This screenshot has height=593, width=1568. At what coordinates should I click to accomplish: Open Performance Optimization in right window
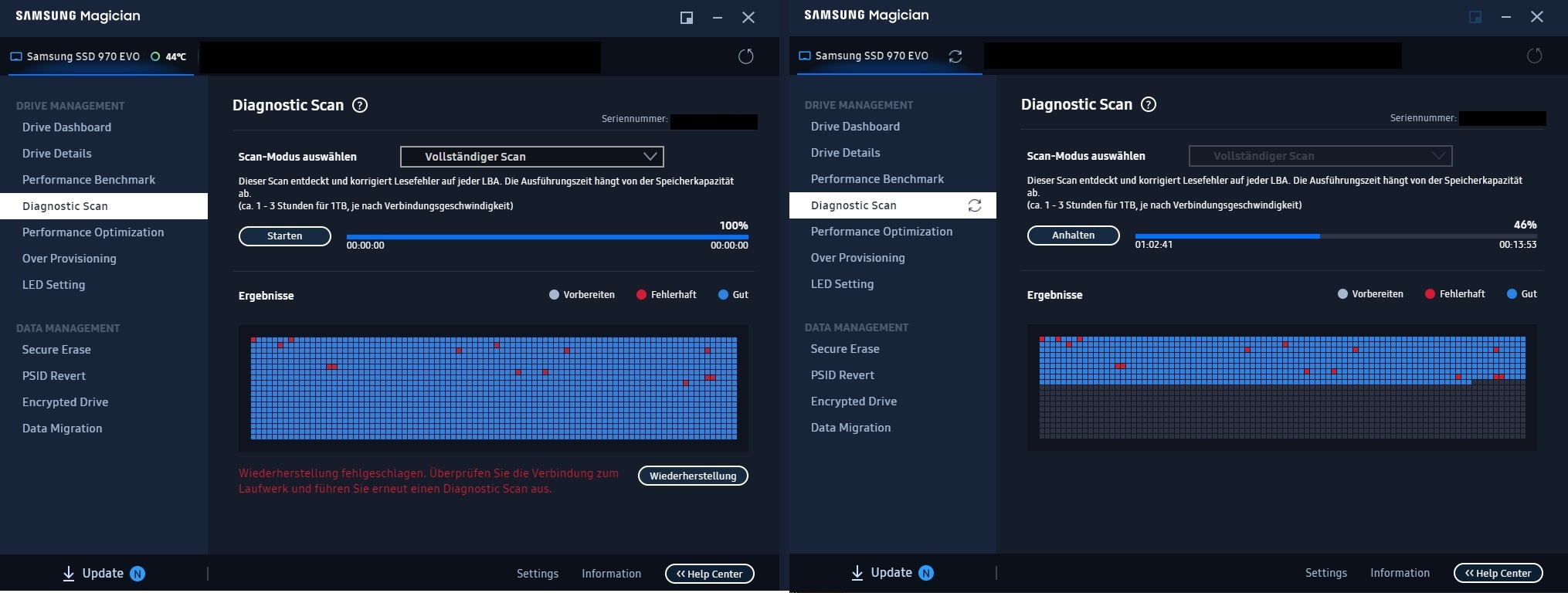[x=881, y=232]
